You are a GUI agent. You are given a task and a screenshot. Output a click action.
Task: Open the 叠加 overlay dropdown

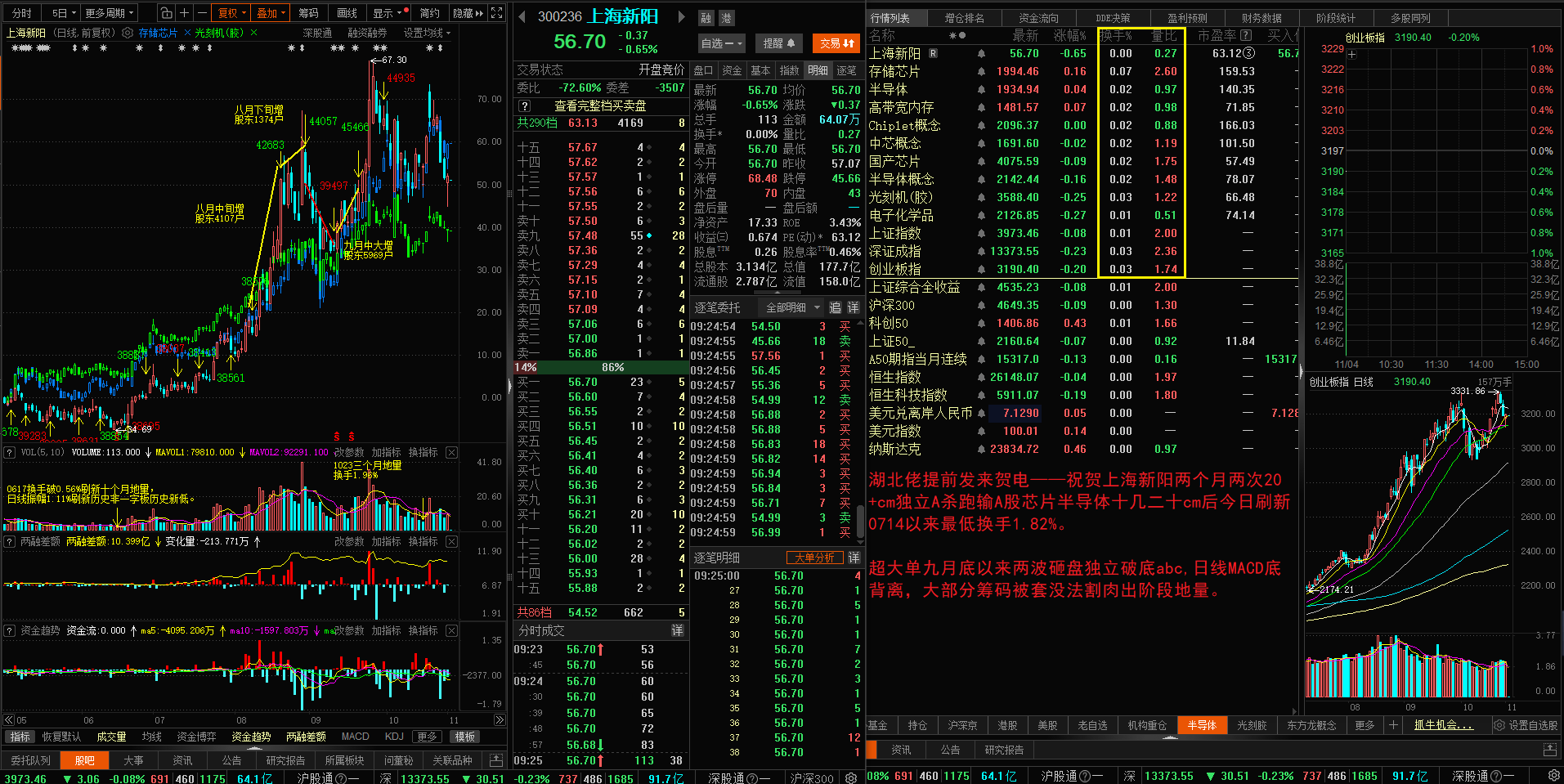coord(271,13)
